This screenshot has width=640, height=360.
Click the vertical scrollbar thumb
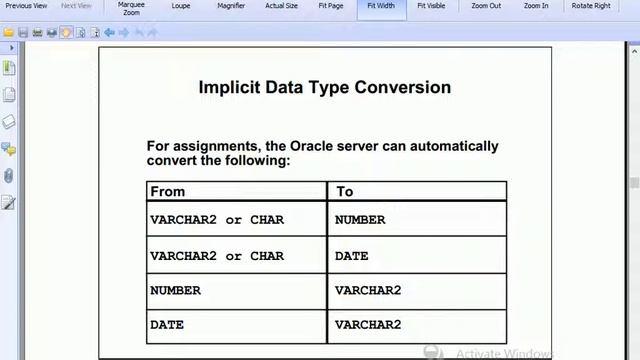click(634, 182)
